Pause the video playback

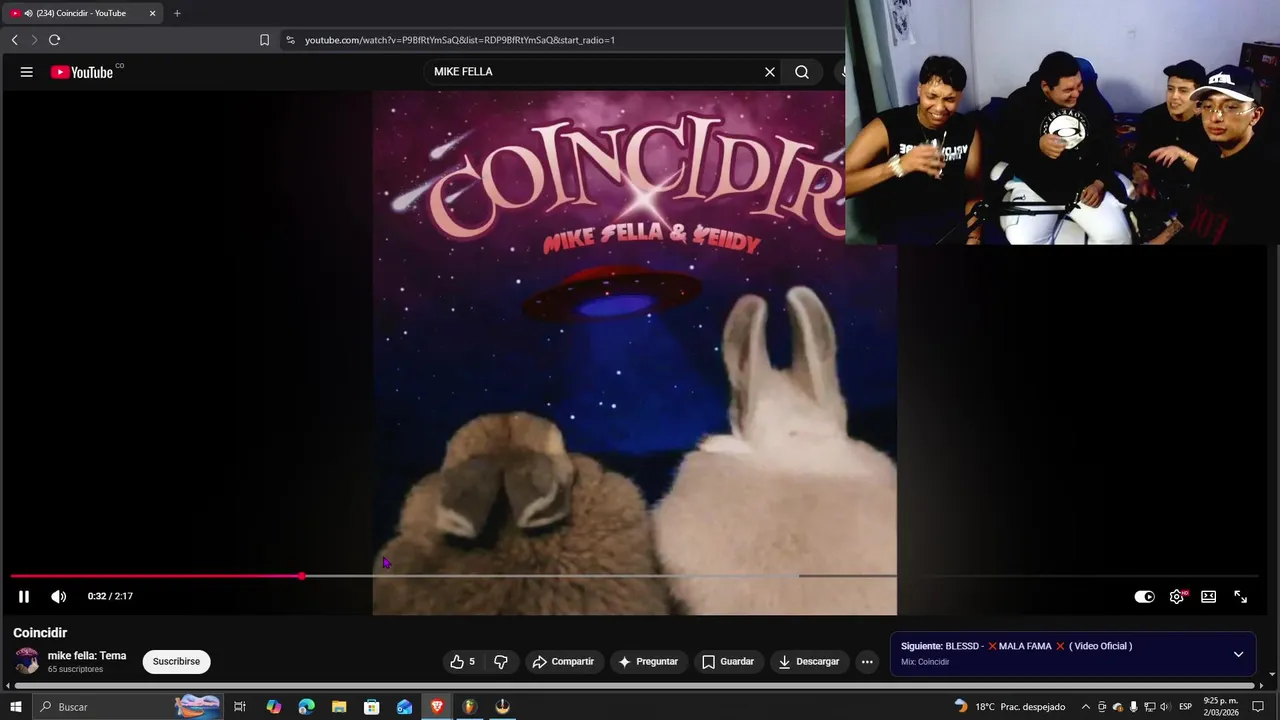tap(24, 597)
